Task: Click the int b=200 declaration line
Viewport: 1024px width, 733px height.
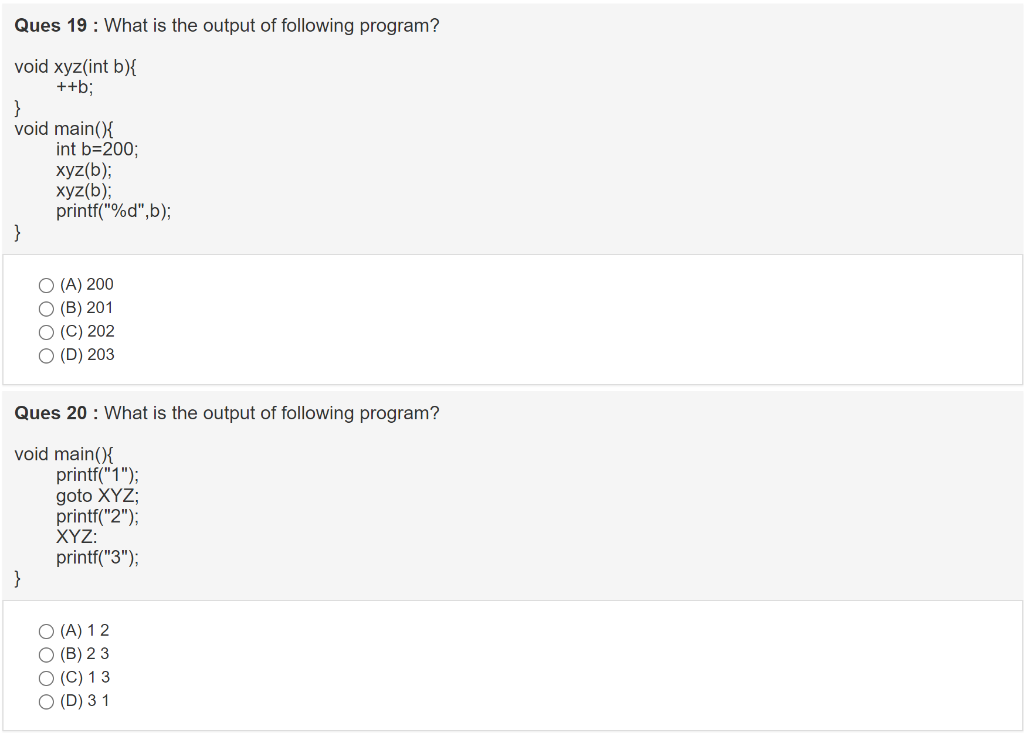Action: click(97, 148)
